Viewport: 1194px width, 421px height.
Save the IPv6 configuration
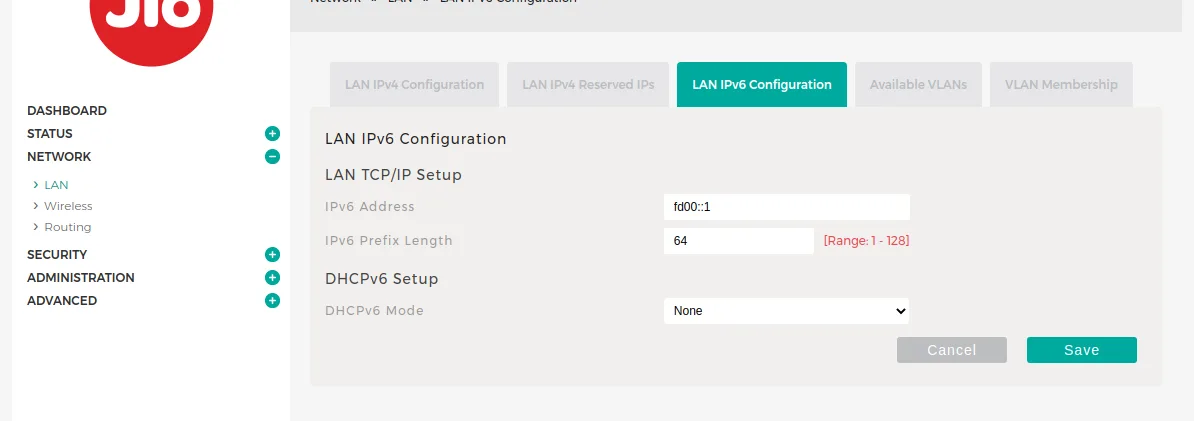click(1081, 350)
